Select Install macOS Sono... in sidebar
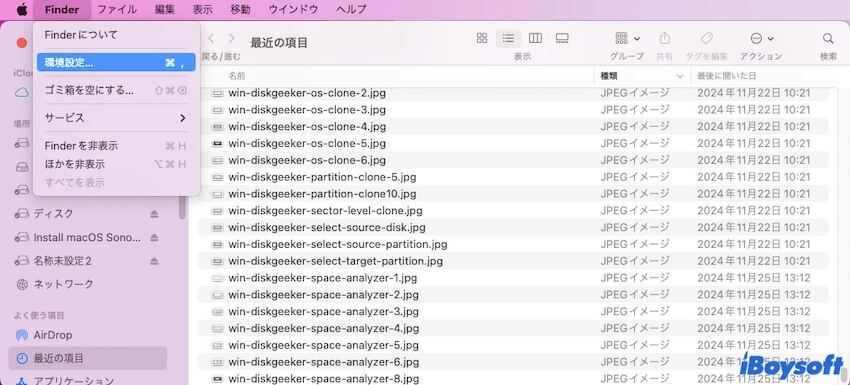 click(x=88, y=238)
